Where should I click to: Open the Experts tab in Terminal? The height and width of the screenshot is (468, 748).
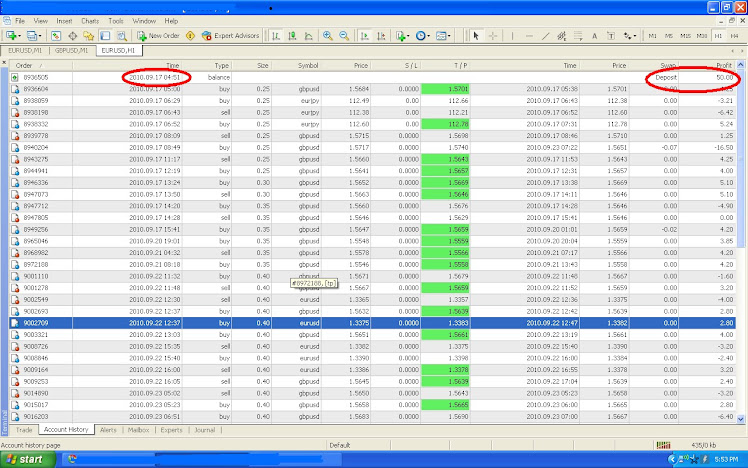(171, 430)
